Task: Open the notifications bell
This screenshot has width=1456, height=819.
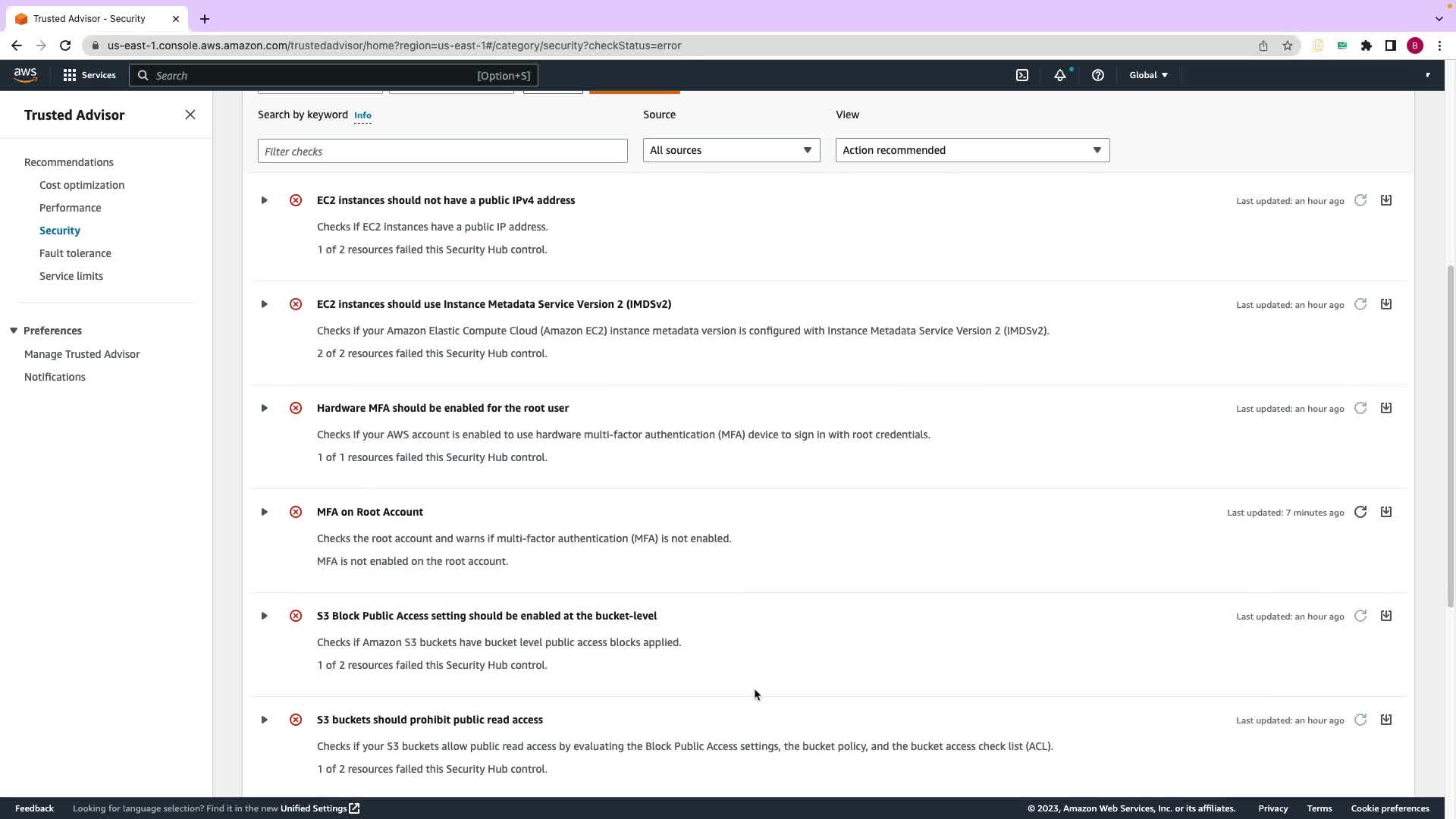Action: (x=1060, y=75)
